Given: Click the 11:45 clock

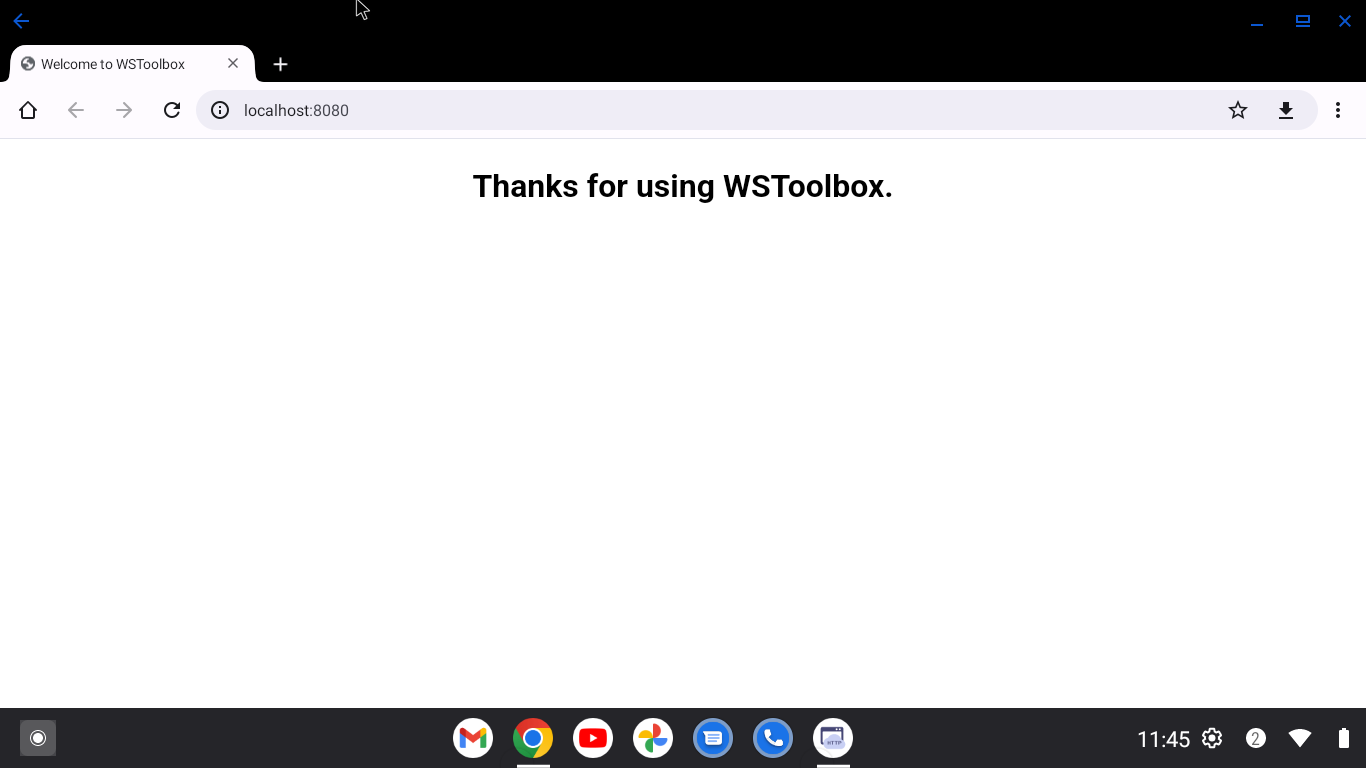Looking at the screenshot, I should pos(1163,739).
